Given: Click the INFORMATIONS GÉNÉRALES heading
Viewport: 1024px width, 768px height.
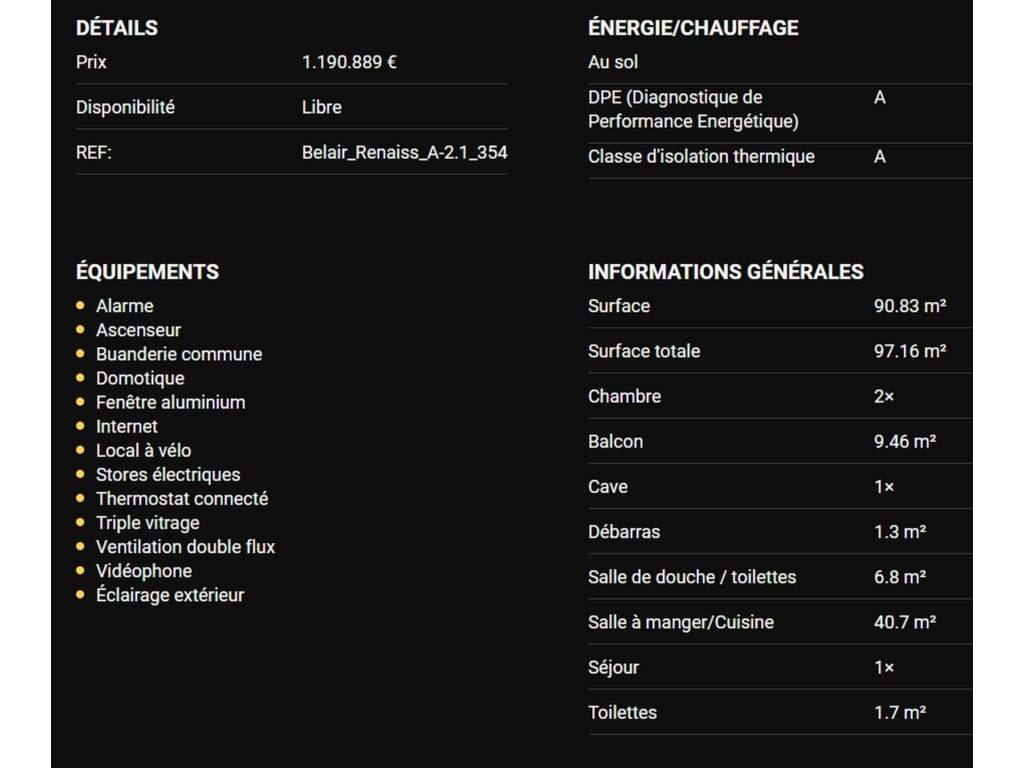Looking at the screenshot, I should 725,271.
